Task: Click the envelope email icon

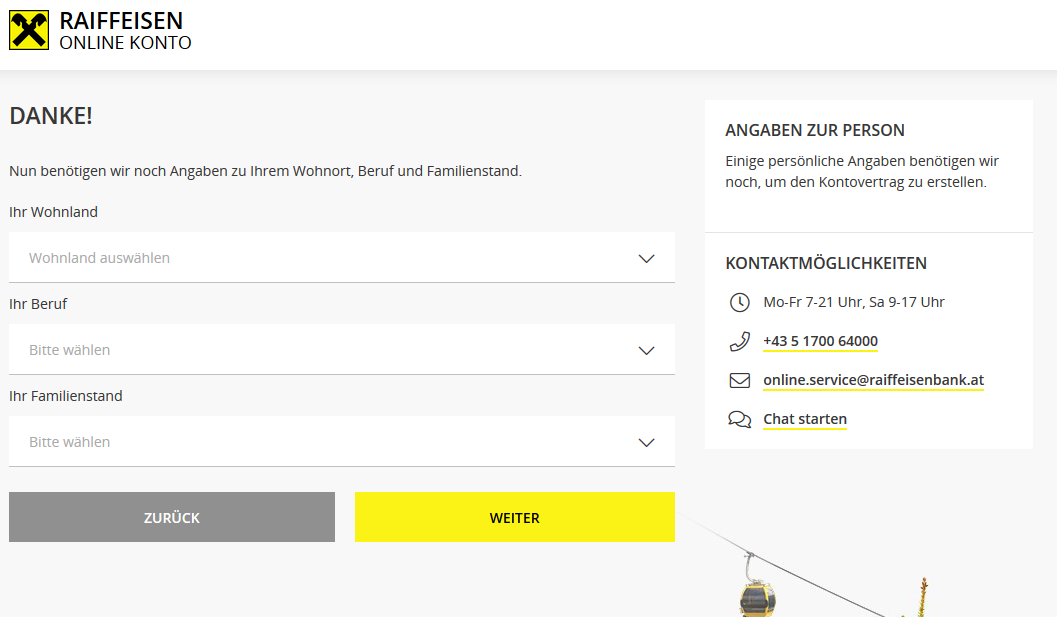Action: 739,380
